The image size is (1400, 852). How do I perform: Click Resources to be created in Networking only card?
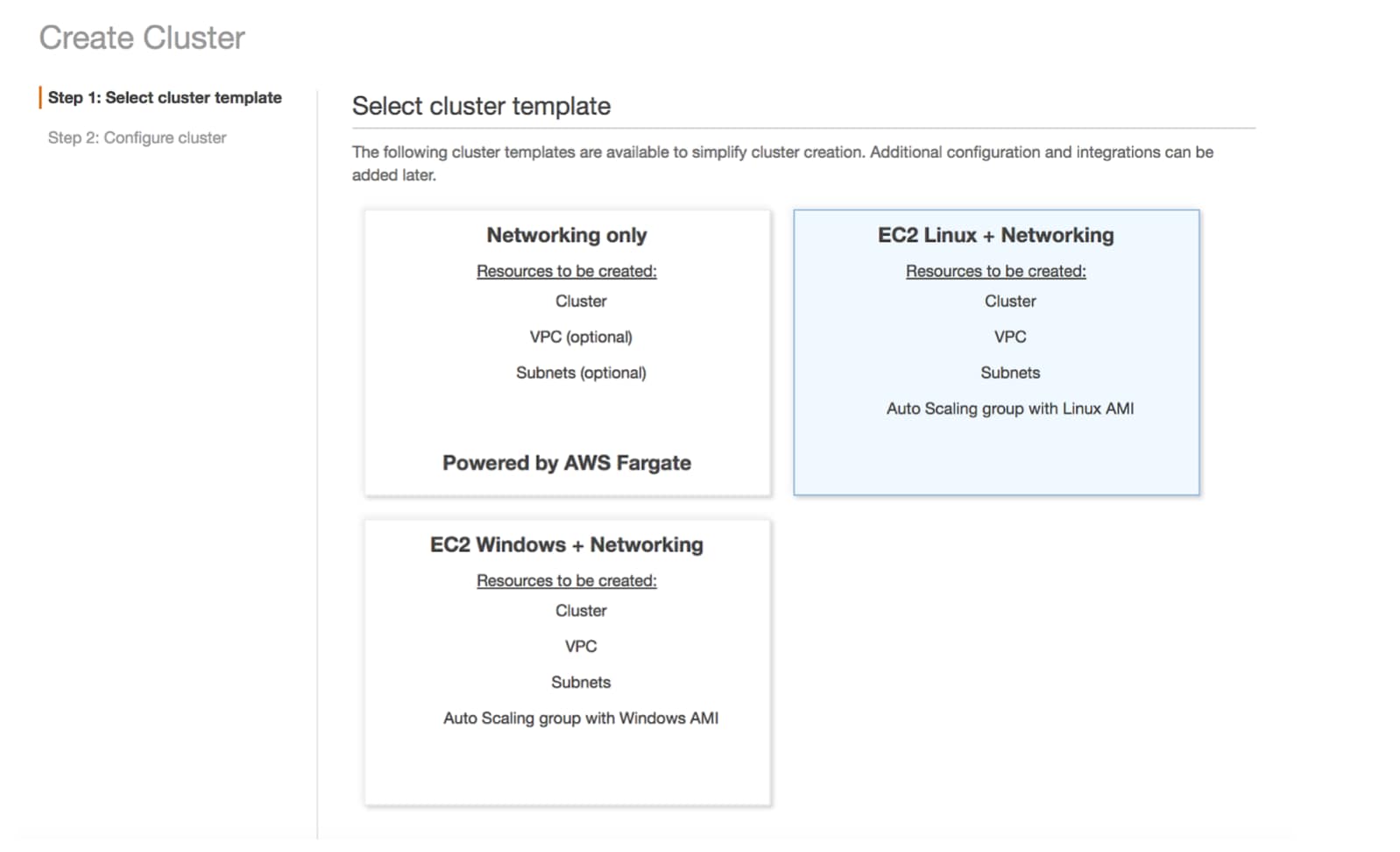(566, 271)
